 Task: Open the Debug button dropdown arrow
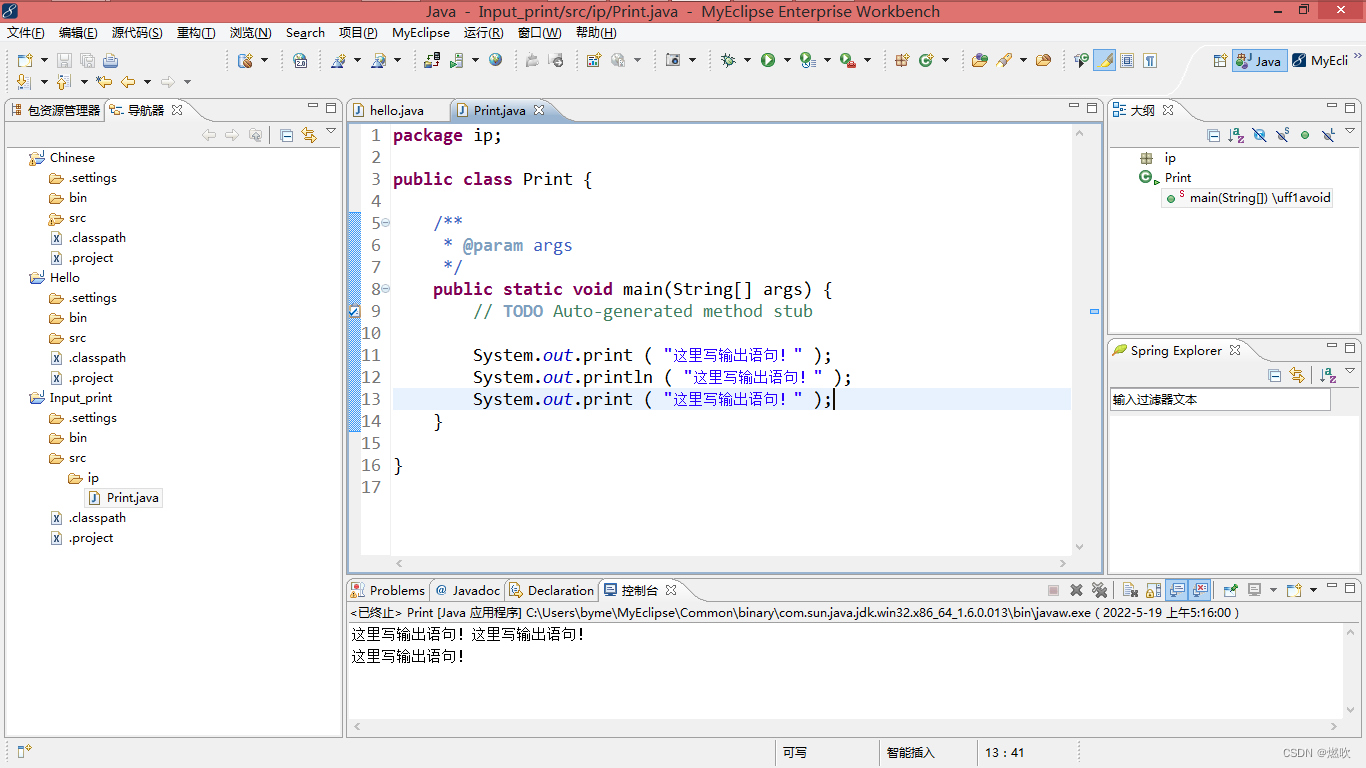pyautogui.click(x=747, y=60)
